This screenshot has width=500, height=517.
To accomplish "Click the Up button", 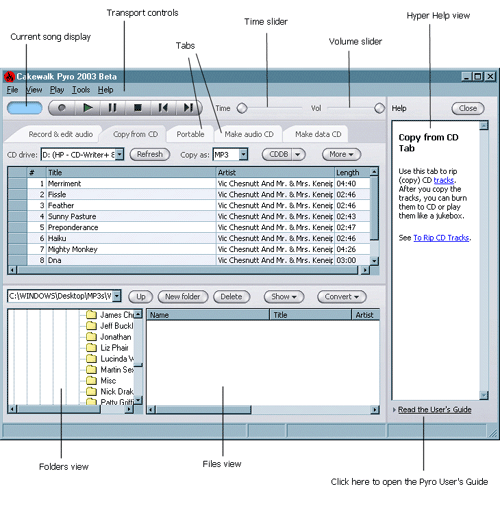I will (141, 297).
